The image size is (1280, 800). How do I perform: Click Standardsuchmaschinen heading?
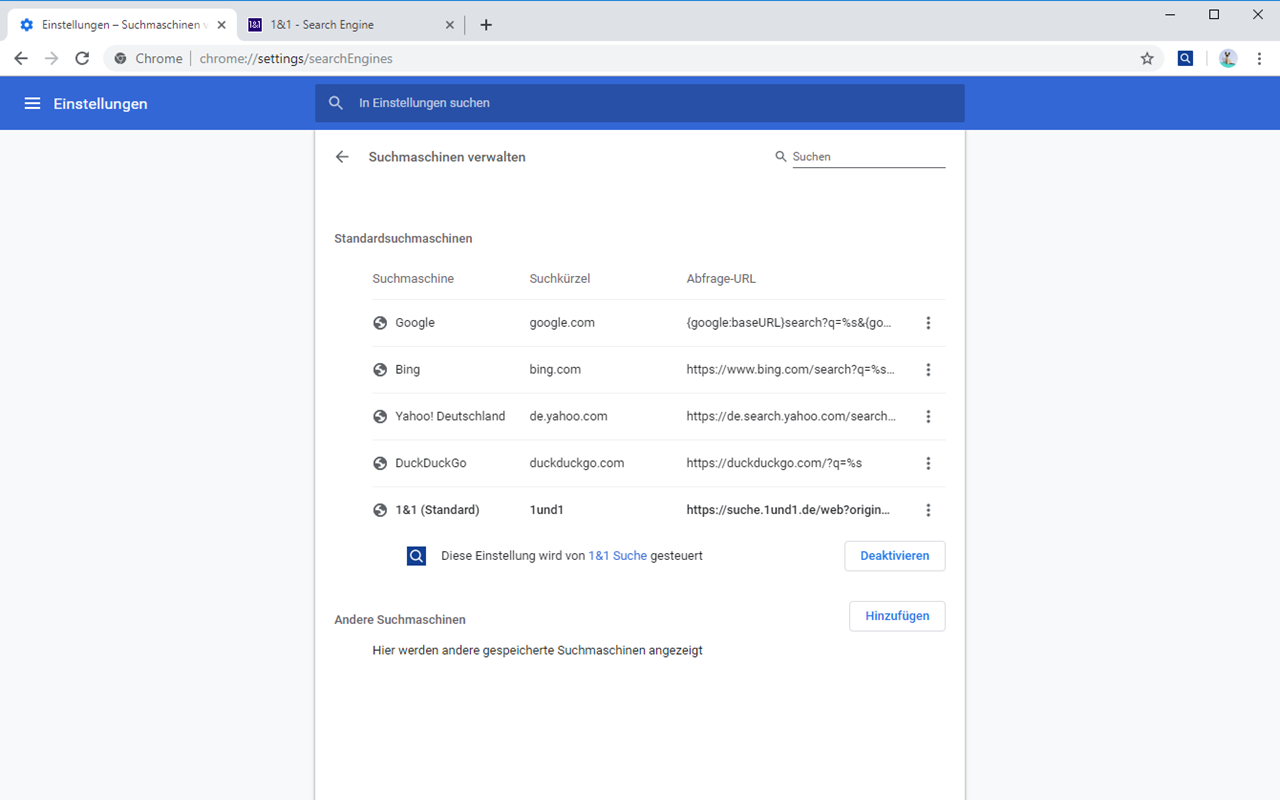403,239
